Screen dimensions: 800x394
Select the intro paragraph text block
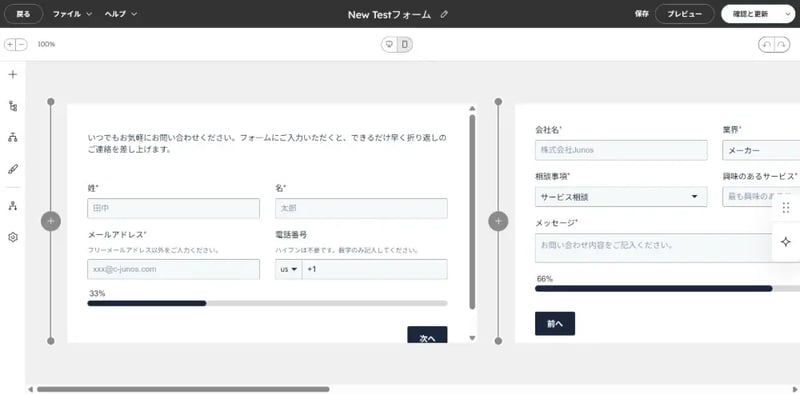(x=267, y=144)
